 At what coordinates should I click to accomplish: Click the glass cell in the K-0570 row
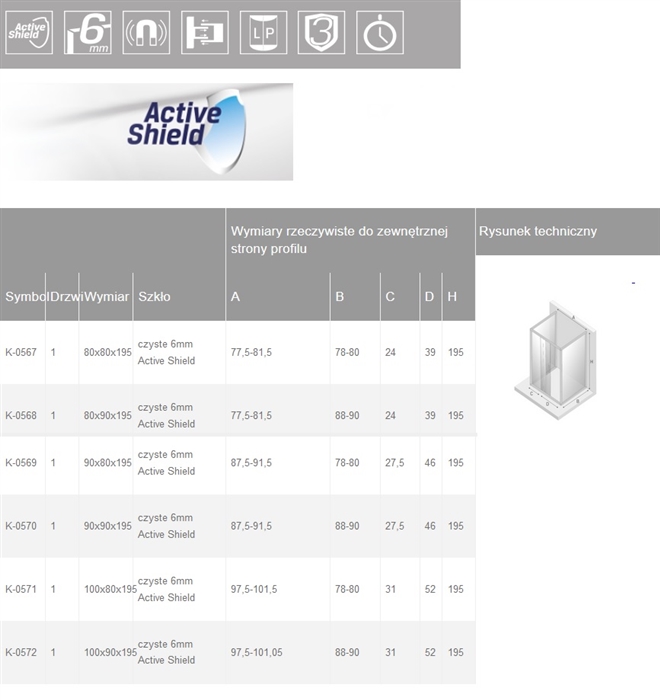point(166,526)
